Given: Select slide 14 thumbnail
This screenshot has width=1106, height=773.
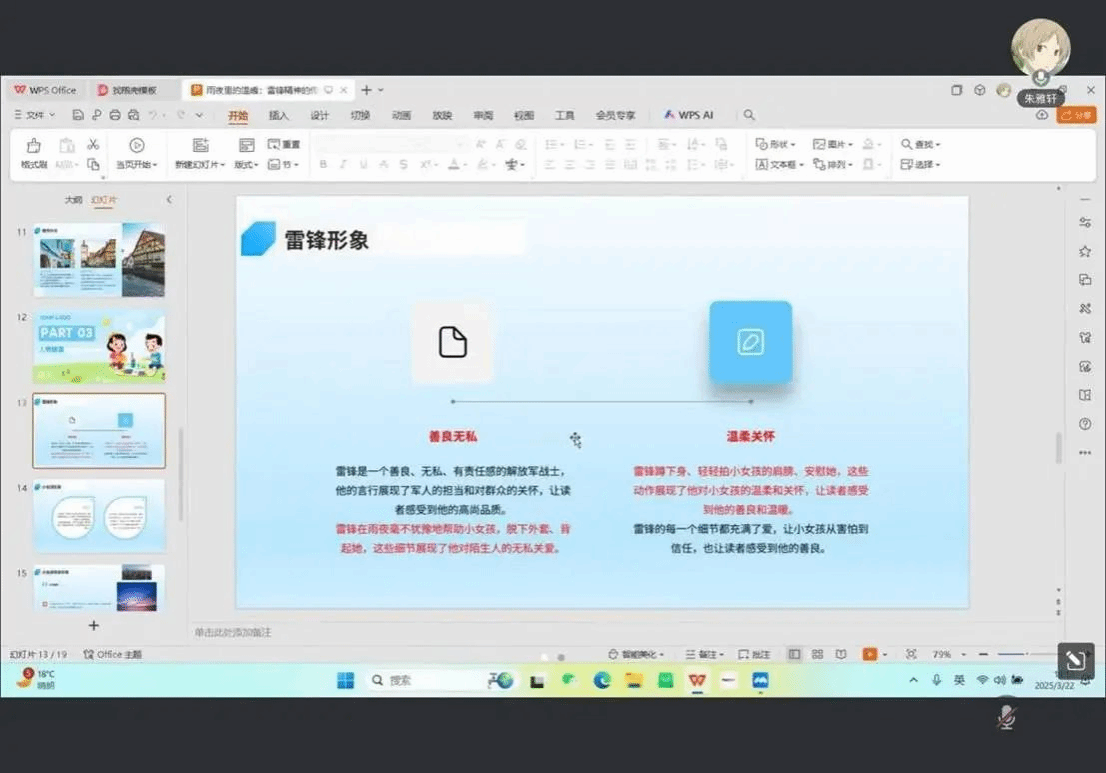Looking at the screenshot, I should (99, 516).
